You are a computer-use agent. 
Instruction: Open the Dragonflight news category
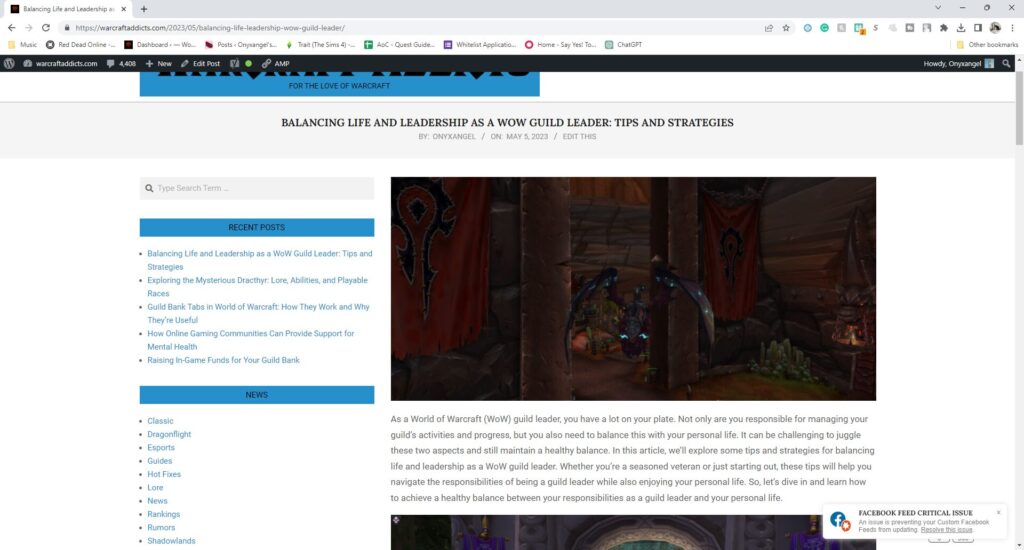(169, 434)
